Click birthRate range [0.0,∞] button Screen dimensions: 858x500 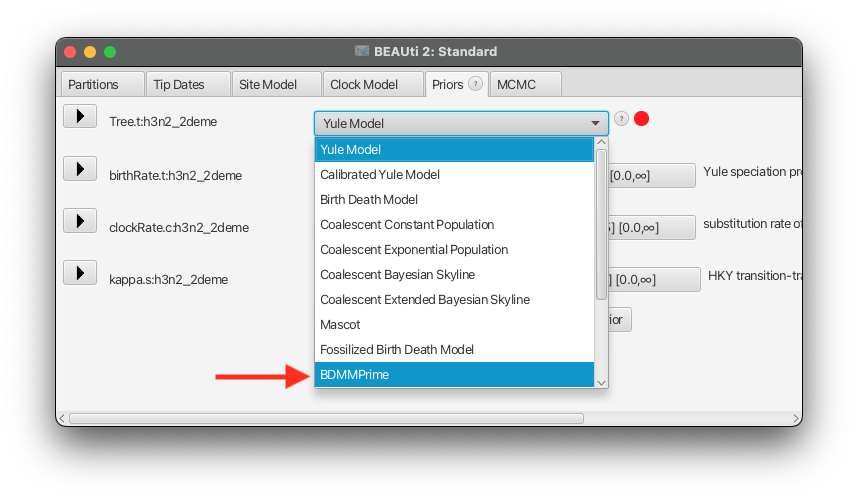click(x=651, y=176)
